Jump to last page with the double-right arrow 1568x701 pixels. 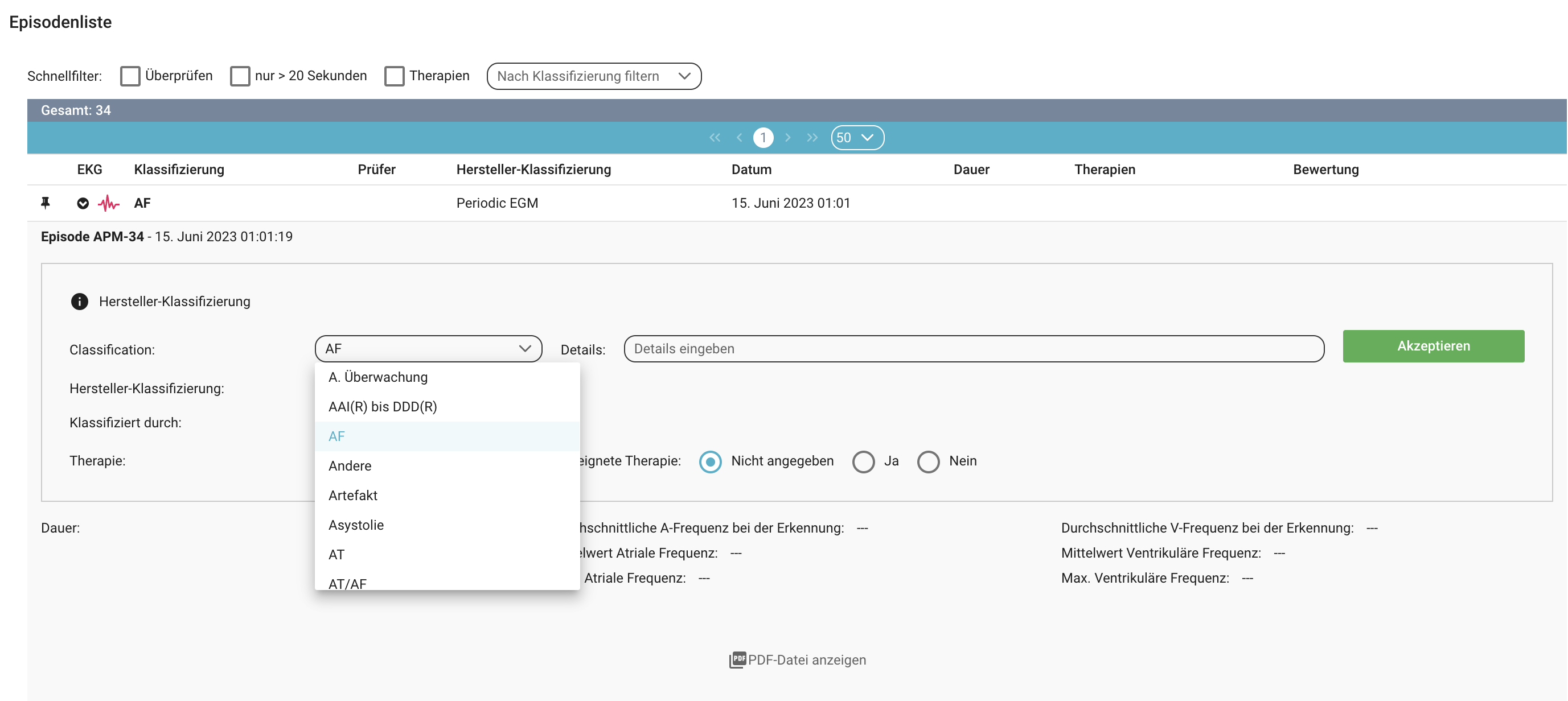pos(812,138)
